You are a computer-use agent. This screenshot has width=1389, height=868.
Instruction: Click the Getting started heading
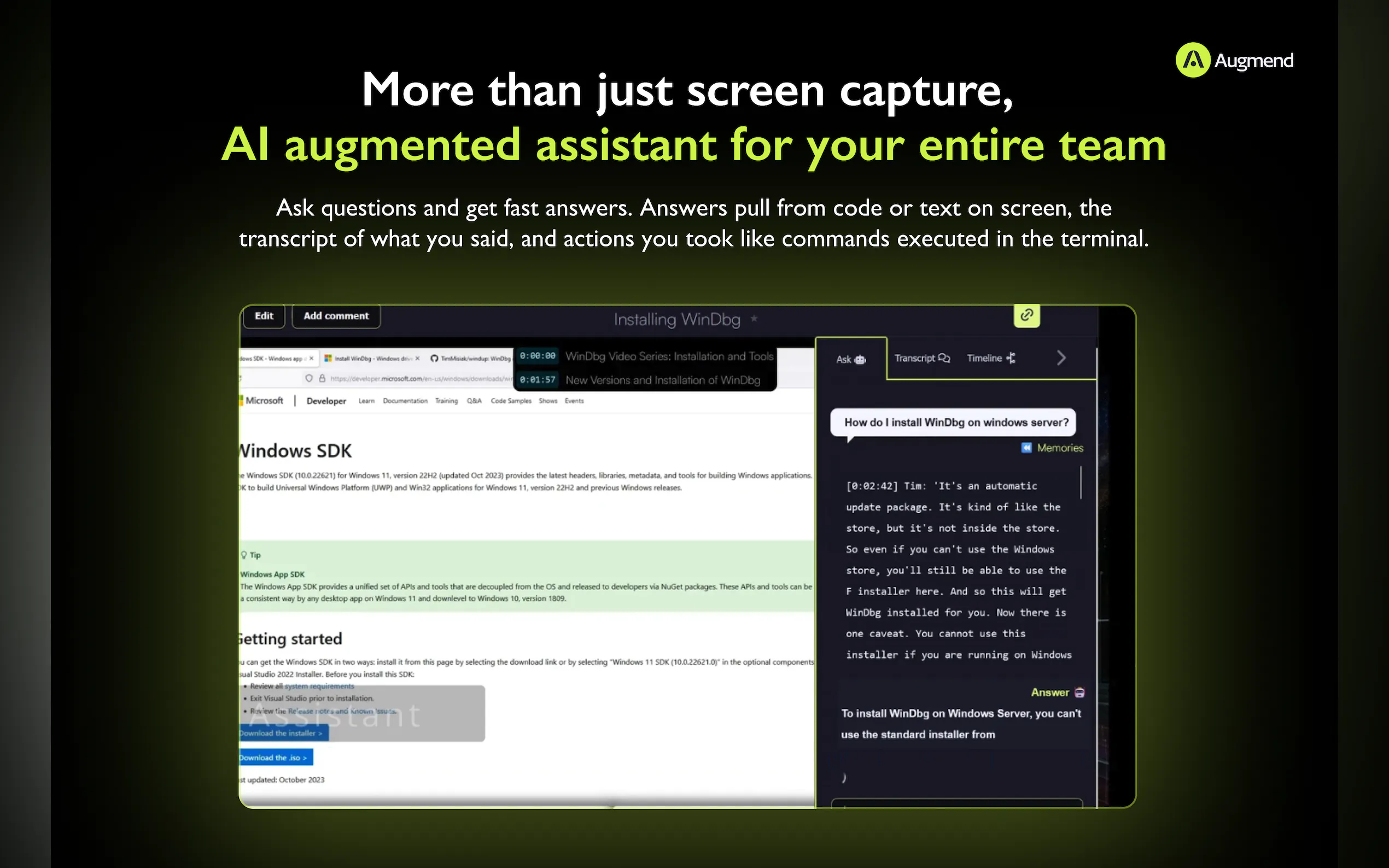pyautogui.click(x=290, y=639)
